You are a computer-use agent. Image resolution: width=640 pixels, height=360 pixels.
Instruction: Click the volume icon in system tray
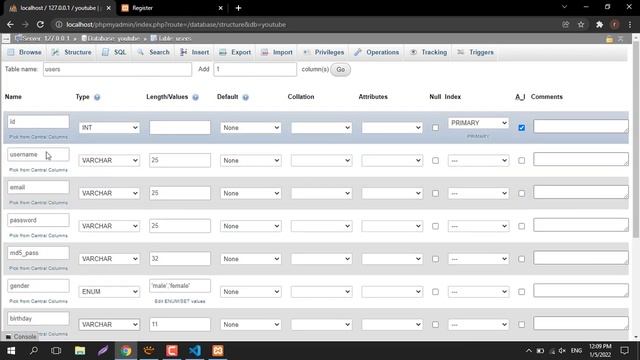562,351
